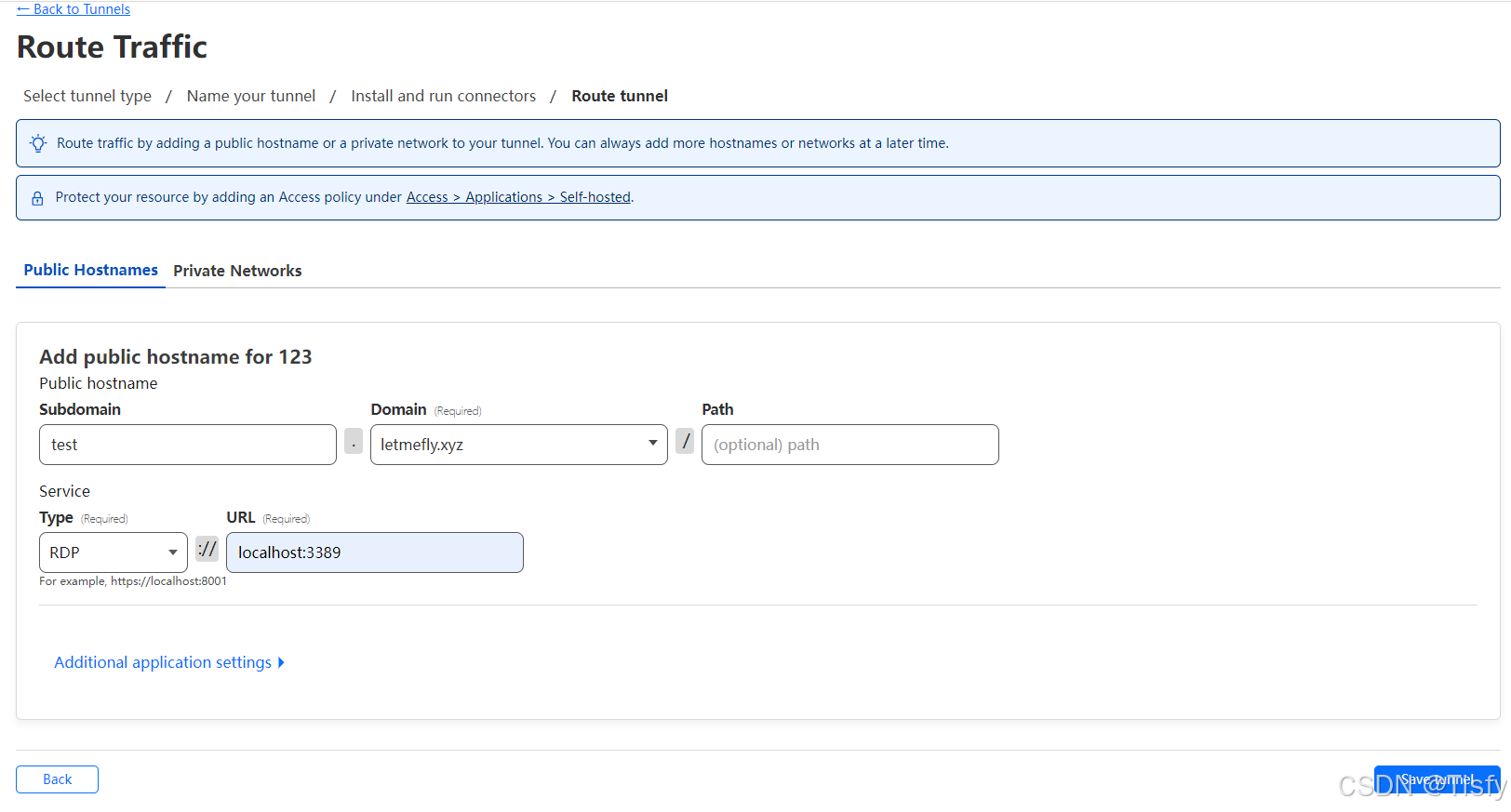This screenshot has height=812, width=1511.
Task: Focus the optional Path input field
Action: (x=849, y=445)
